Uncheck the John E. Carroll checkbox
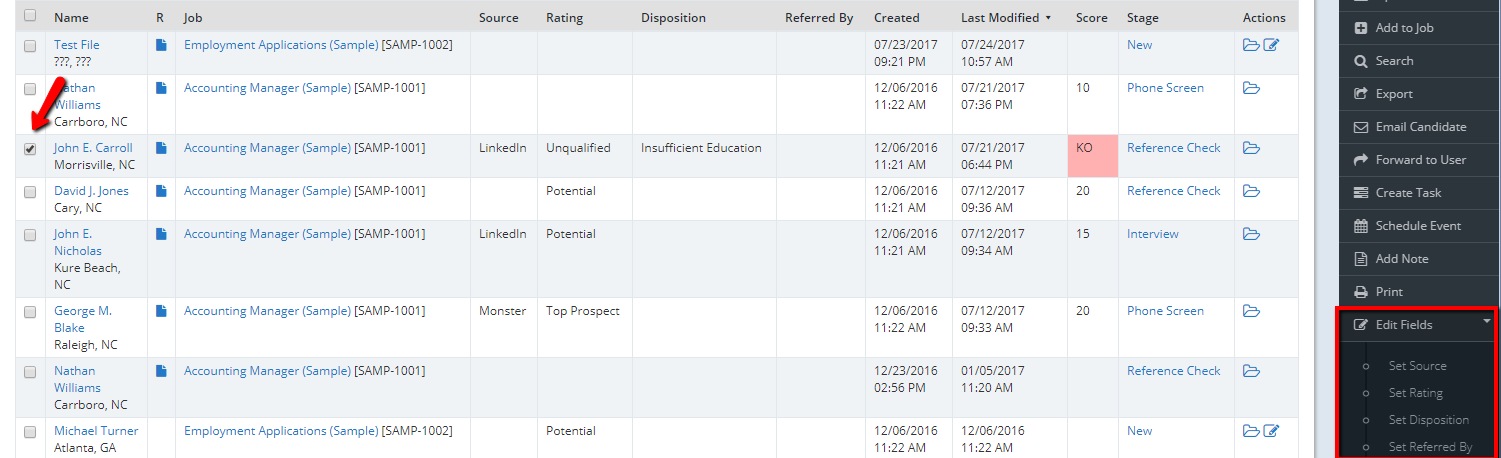This screenshot has width=1501, height=458. [x=30, y=149]
